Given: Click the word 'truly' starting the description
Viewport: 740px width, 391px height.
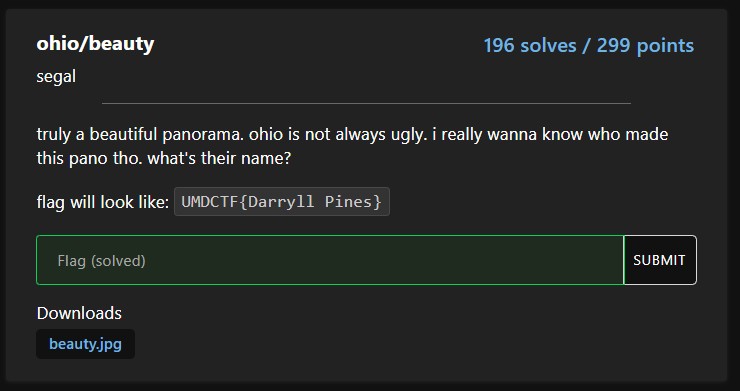Looking at the screenshot, I should pos(54,135).
